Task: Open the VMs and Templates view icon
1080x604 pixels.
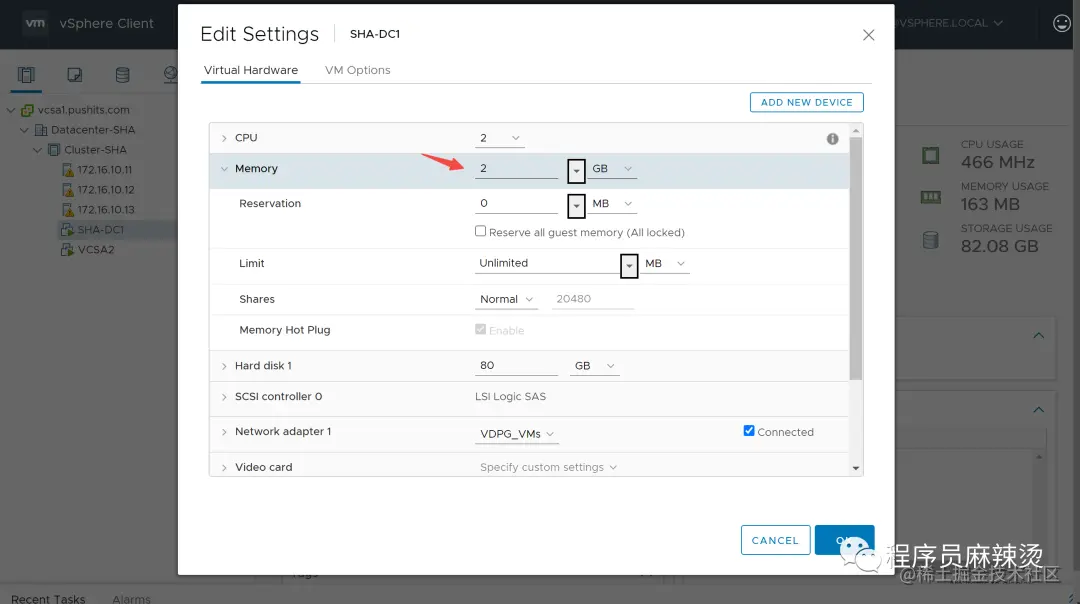Action: (74, 75)
